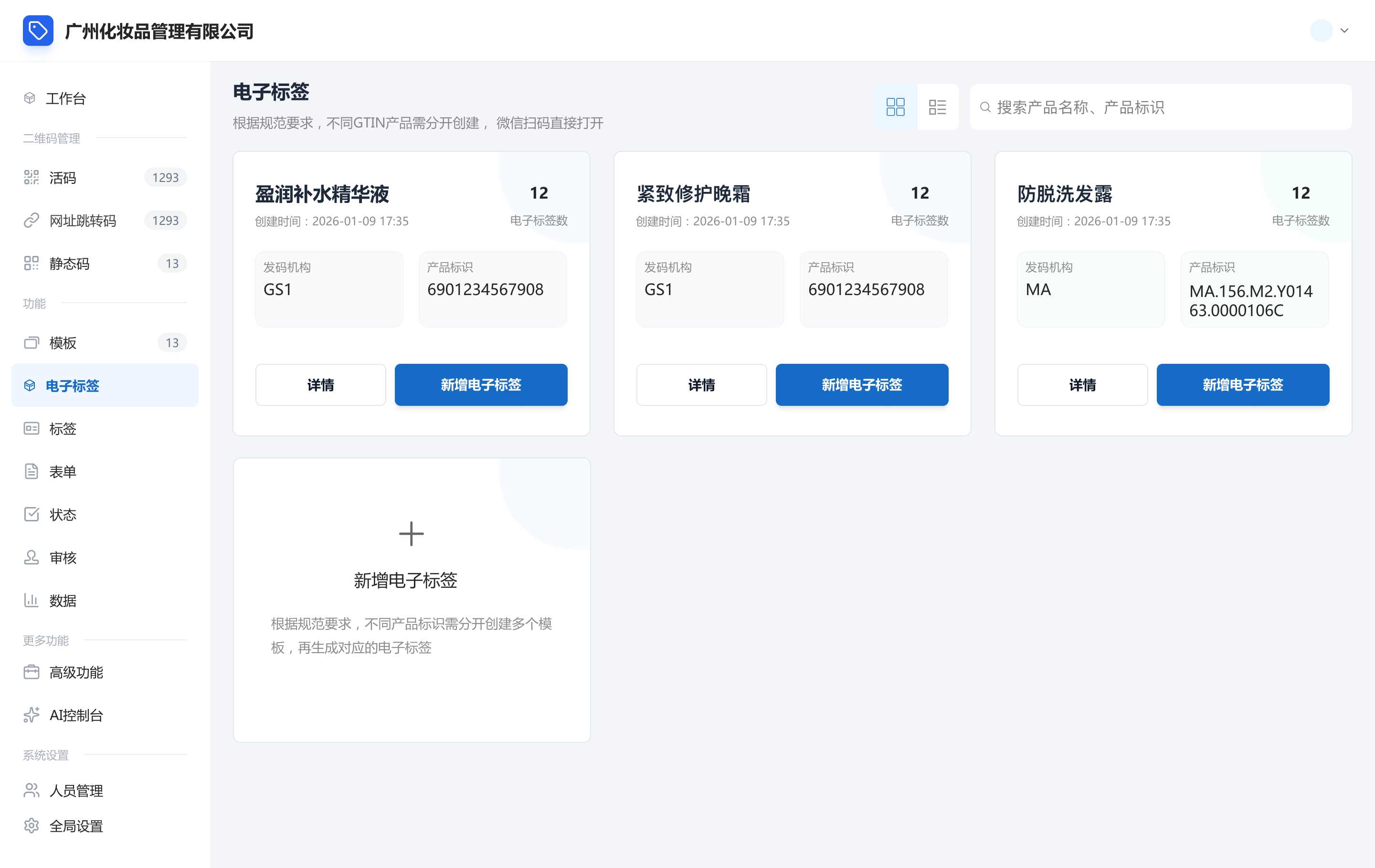
Task: Click the blue tag logo icon
Action: pos(38,30)
